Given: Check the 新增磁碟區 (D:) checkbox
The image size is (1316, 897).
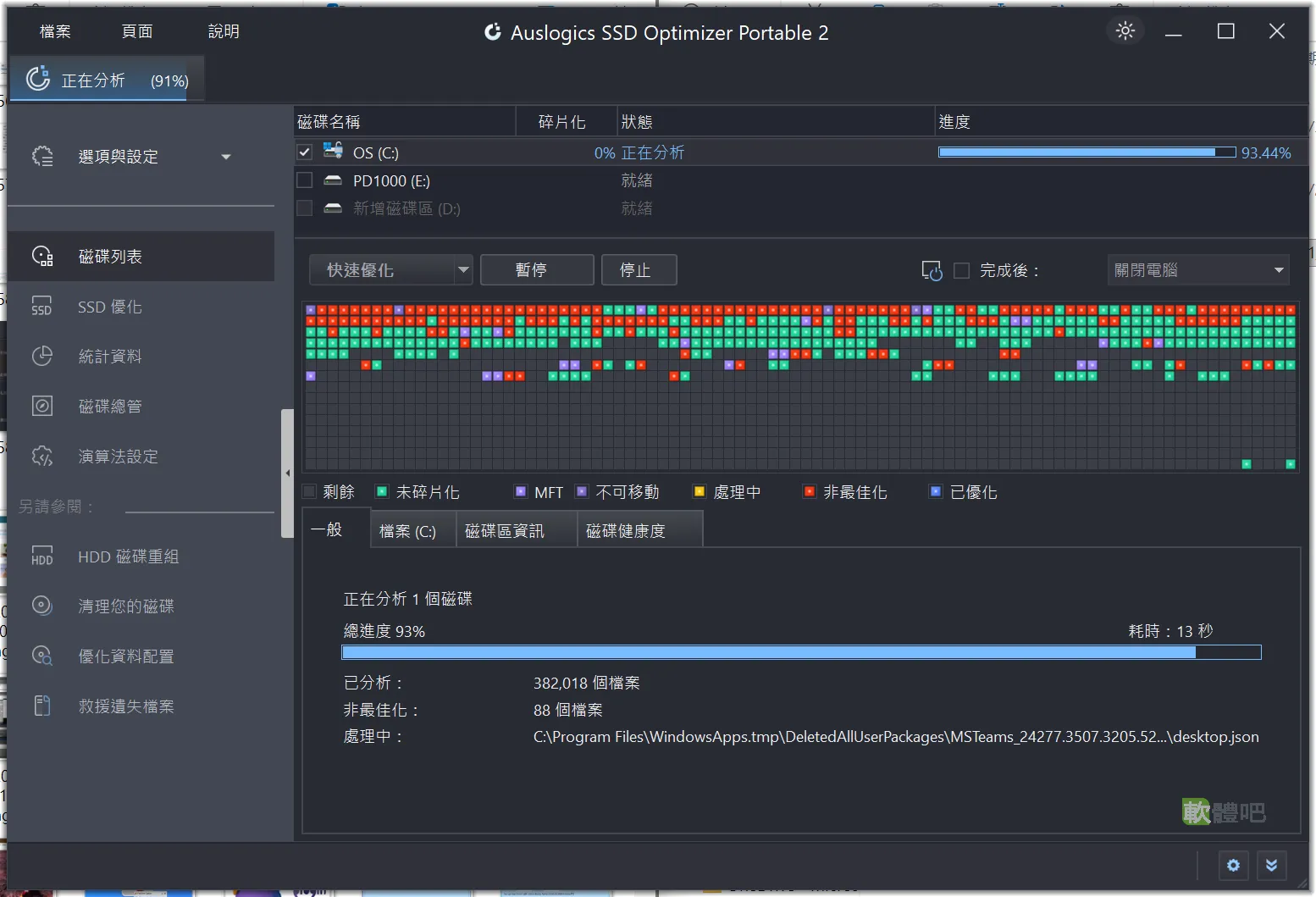Looking at the screenshot, I should [305, 208].
